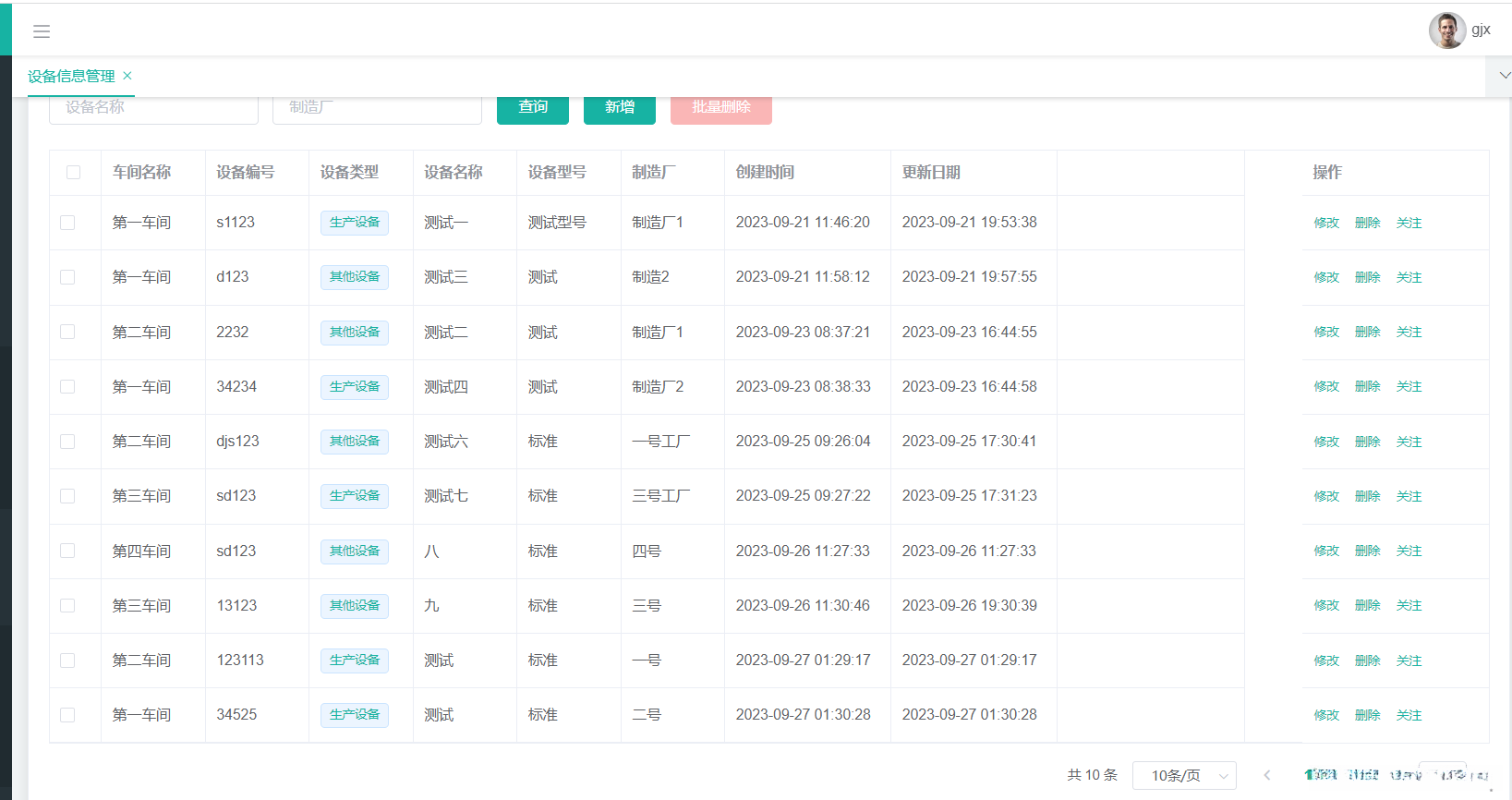
Task: Click the 批量删除 batch delete button
Action: (x=721, y=107)
